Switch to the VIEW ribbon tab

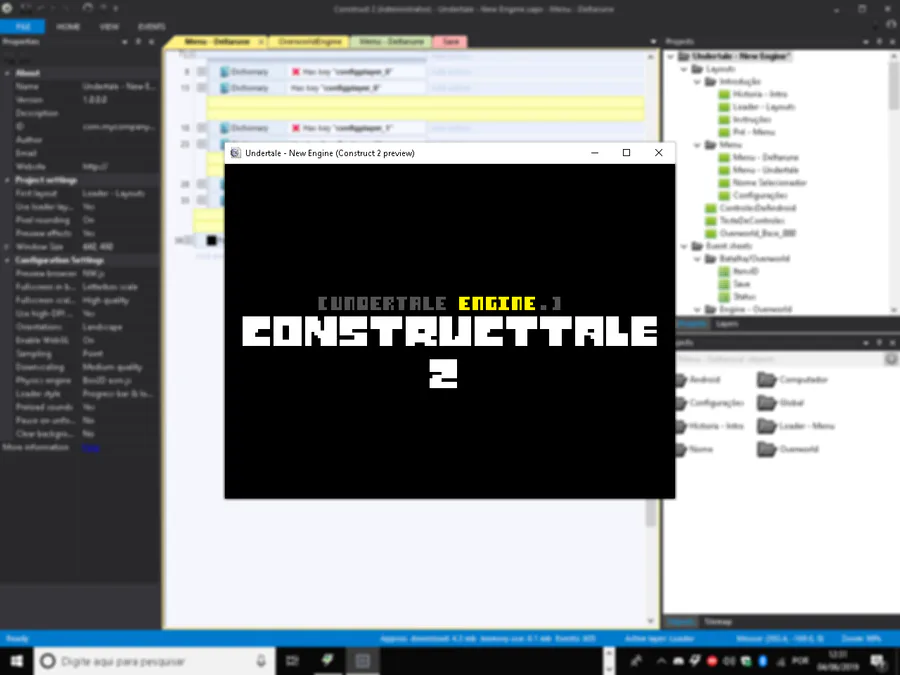coord(108,26)
